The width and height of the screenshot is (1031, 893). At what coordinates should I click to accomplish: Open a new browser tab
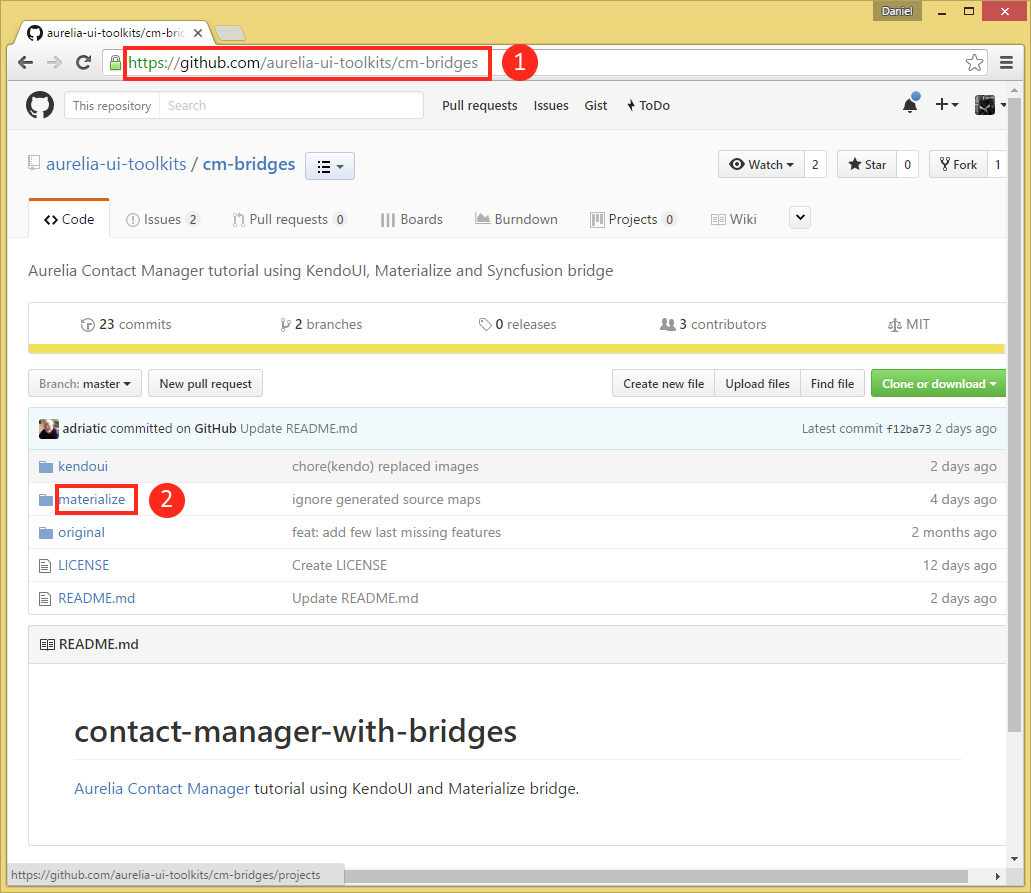(230, 32)
